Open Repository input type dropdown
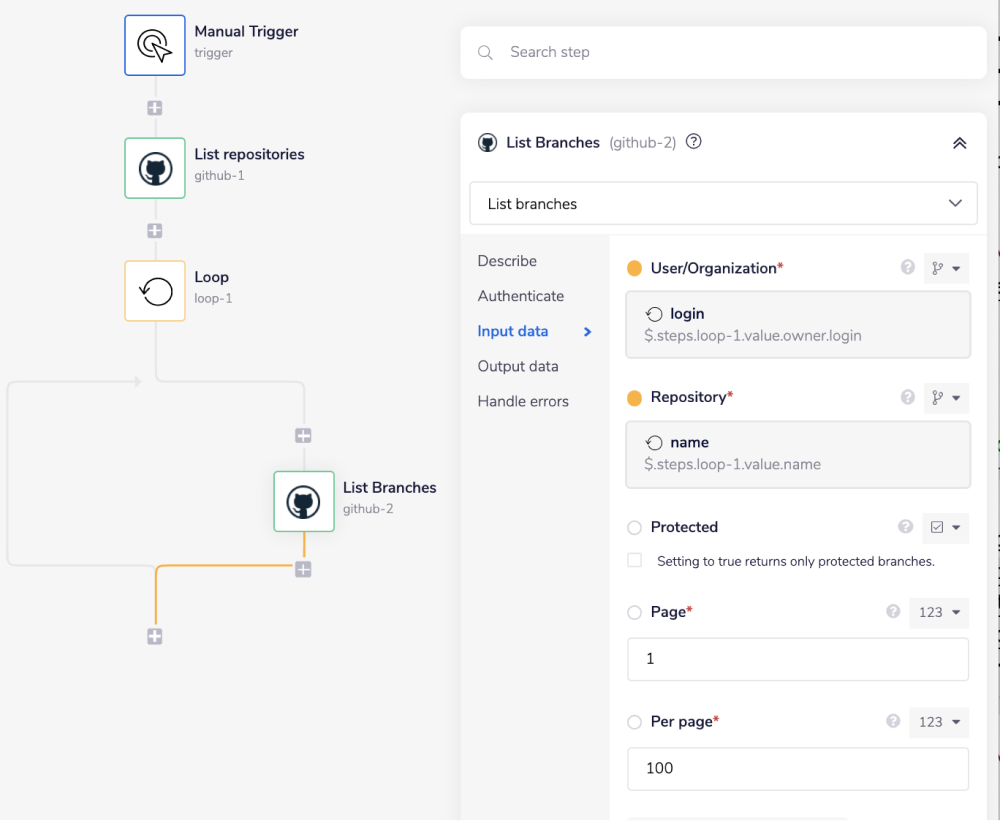The height and width of the screenshot is (821, 1000). [x=945, y=398]
